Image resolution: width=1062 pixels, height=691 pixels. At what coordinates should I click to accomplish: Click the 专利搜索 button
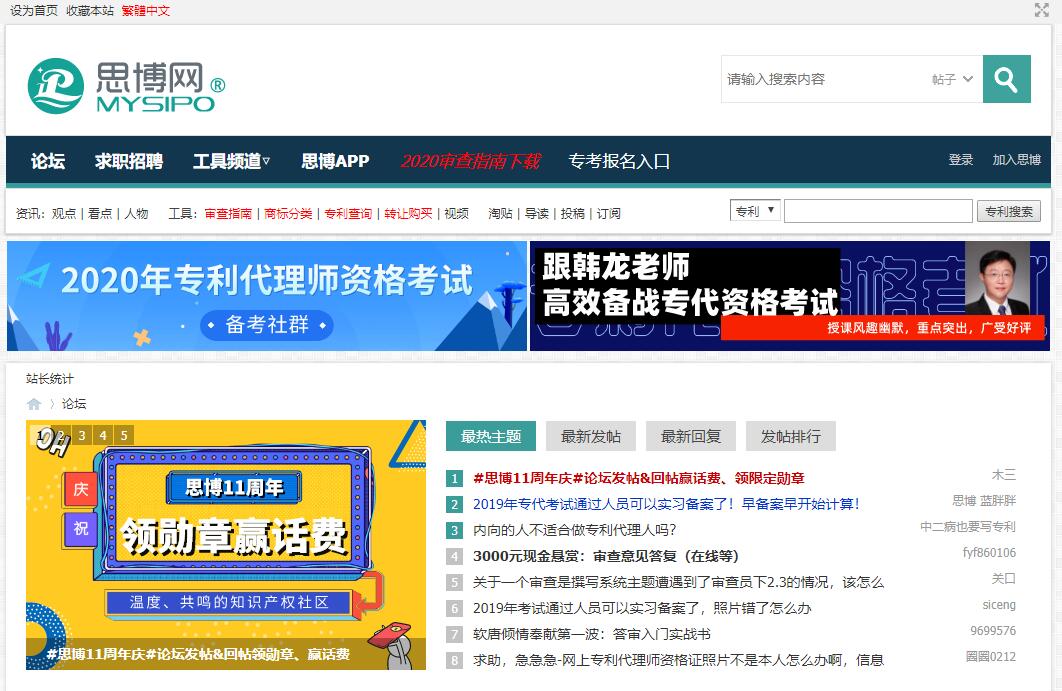[x=1008, y=211]
